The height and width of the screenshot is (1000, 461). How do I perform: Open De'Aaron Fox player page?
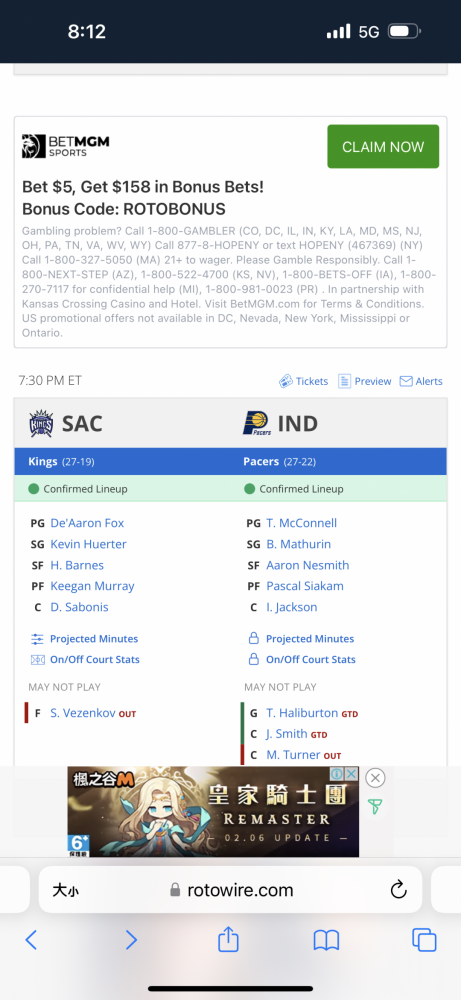[87, 523]
